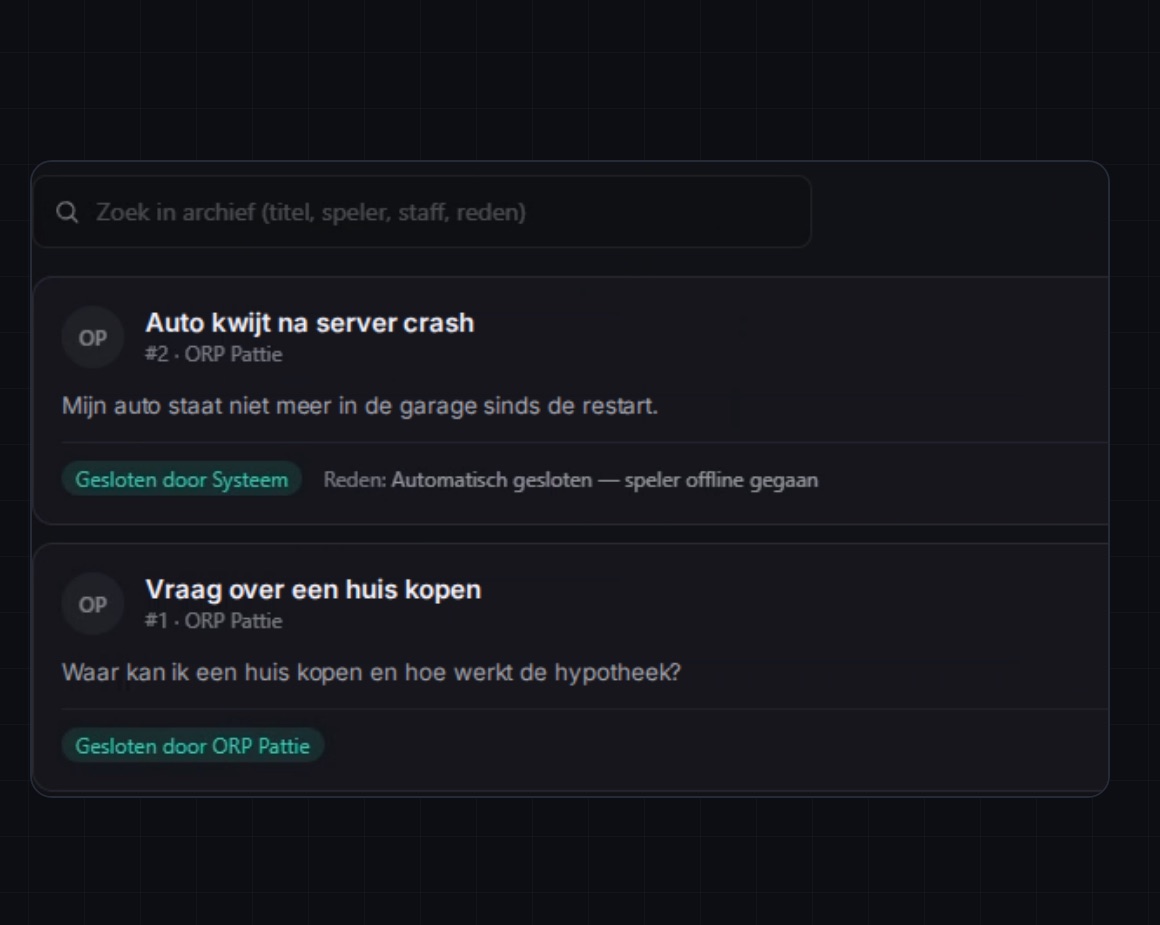The image size is (1160, 925).
Task: Select the '#1 · ORP Pattie' subtitle
Action: pyautogui.click(x=214, y=621)
